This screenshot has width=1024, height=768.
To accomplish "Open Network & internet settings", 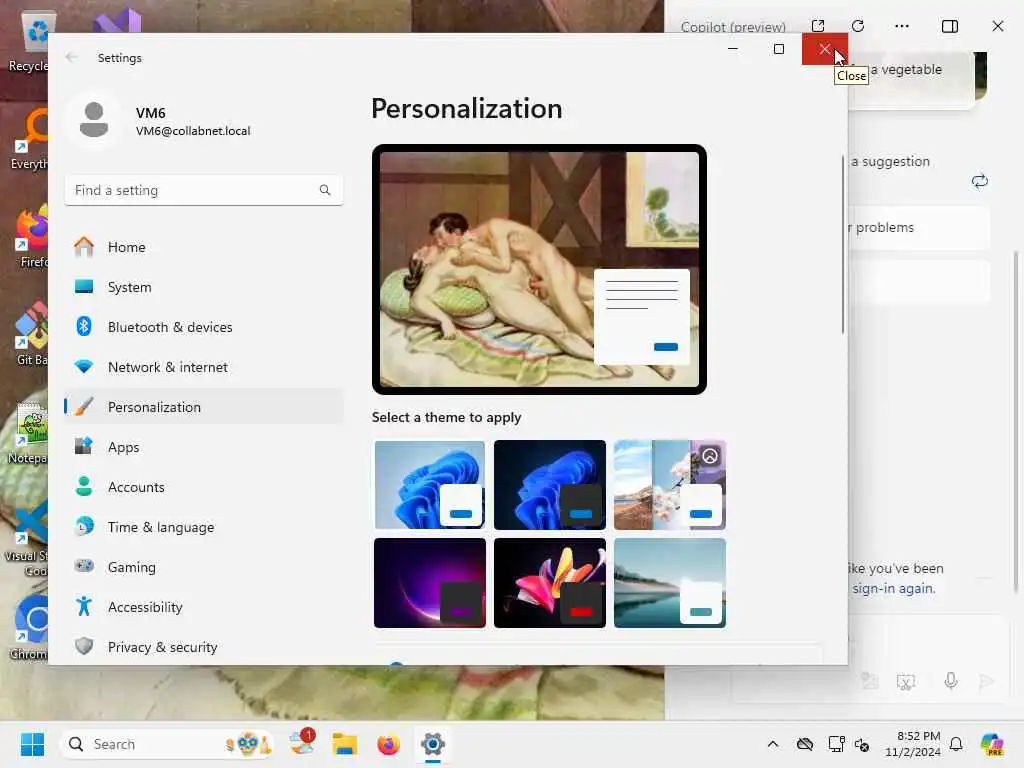I will [x=204, y=366].
